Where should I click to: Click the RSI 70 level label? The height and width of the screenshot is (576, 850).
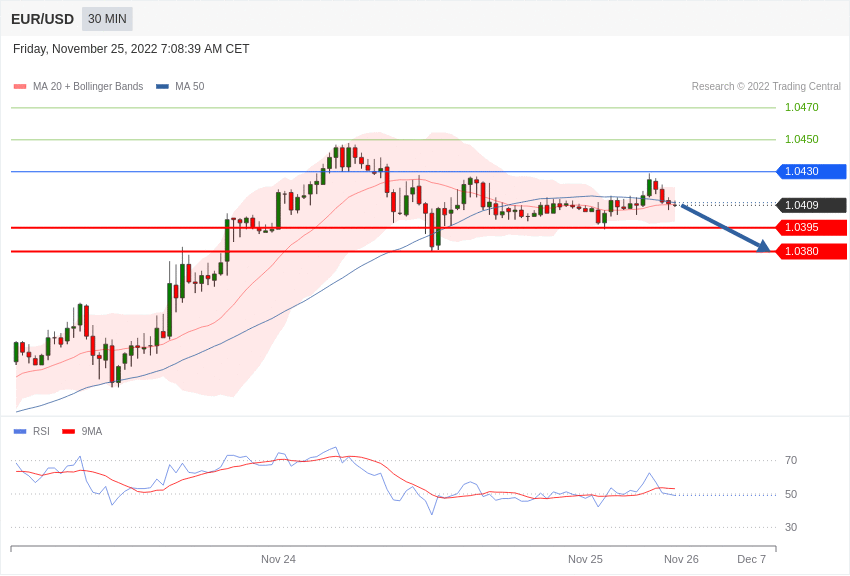tap(791, 461)
